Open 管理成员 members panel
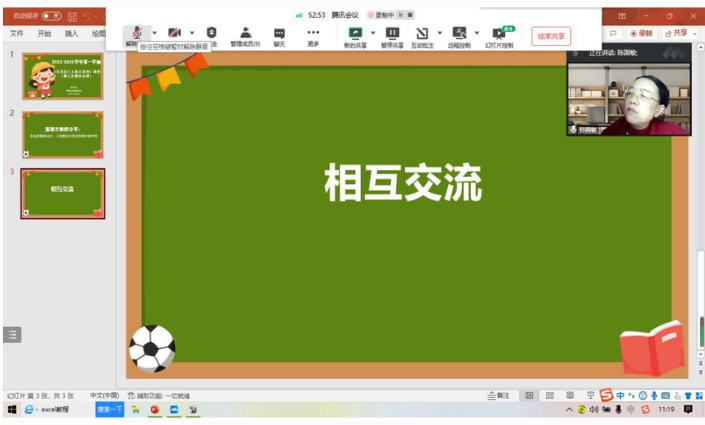This screenshot has width=705, height=425. pos(245,34)
